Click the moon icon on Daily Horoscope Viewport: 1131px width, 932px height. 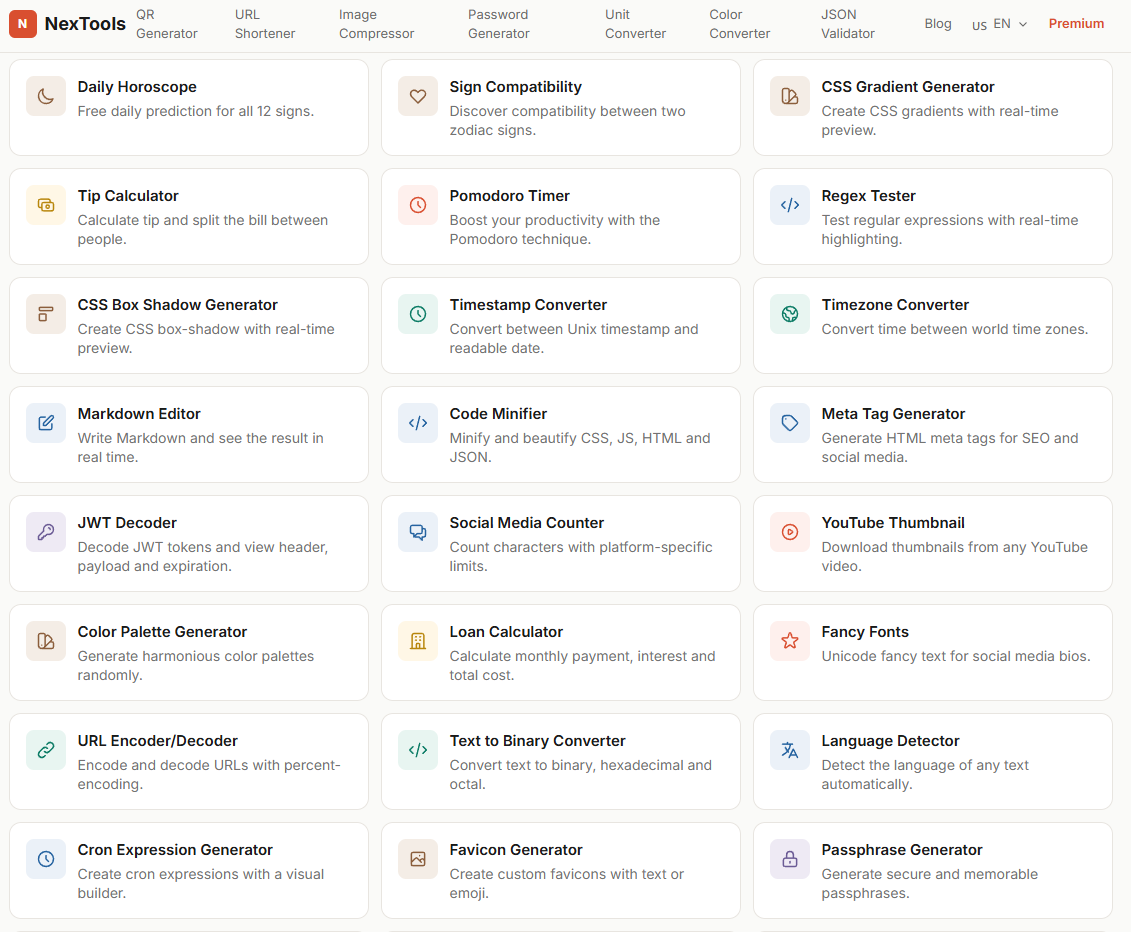[x=45, y=96]
